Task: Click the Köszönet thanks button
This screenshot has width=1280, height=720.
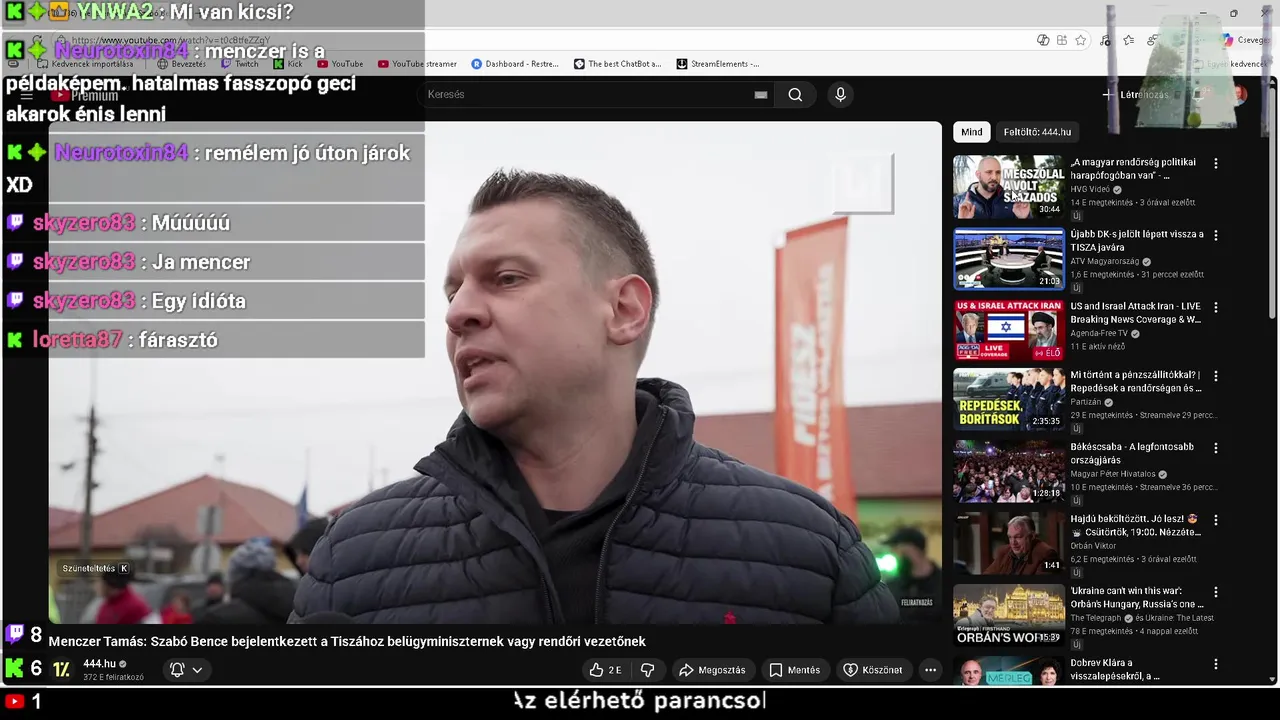Action: [872, 670]
